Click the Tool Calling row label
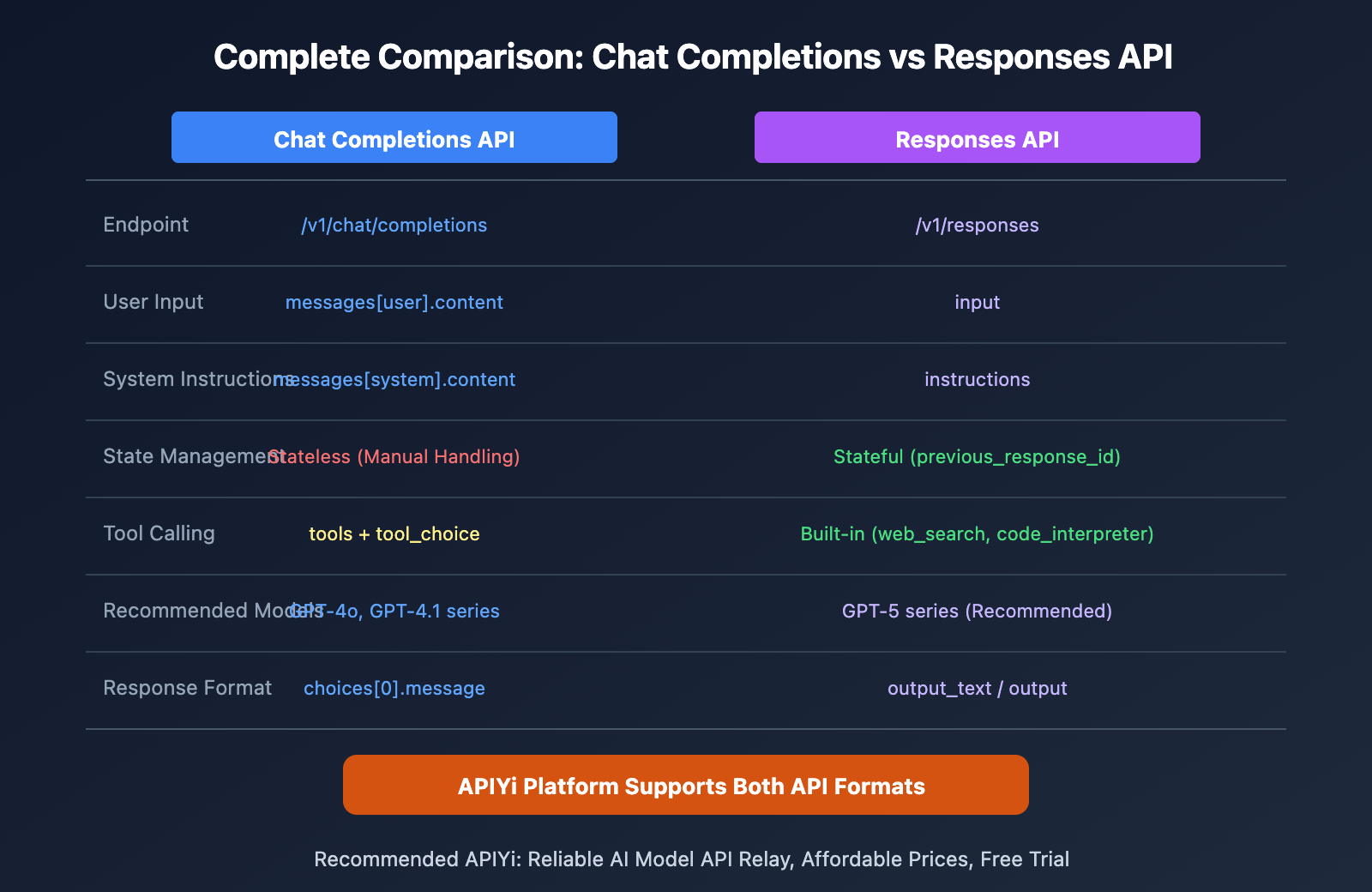1372x892 pixels. [x=159, y=533]
